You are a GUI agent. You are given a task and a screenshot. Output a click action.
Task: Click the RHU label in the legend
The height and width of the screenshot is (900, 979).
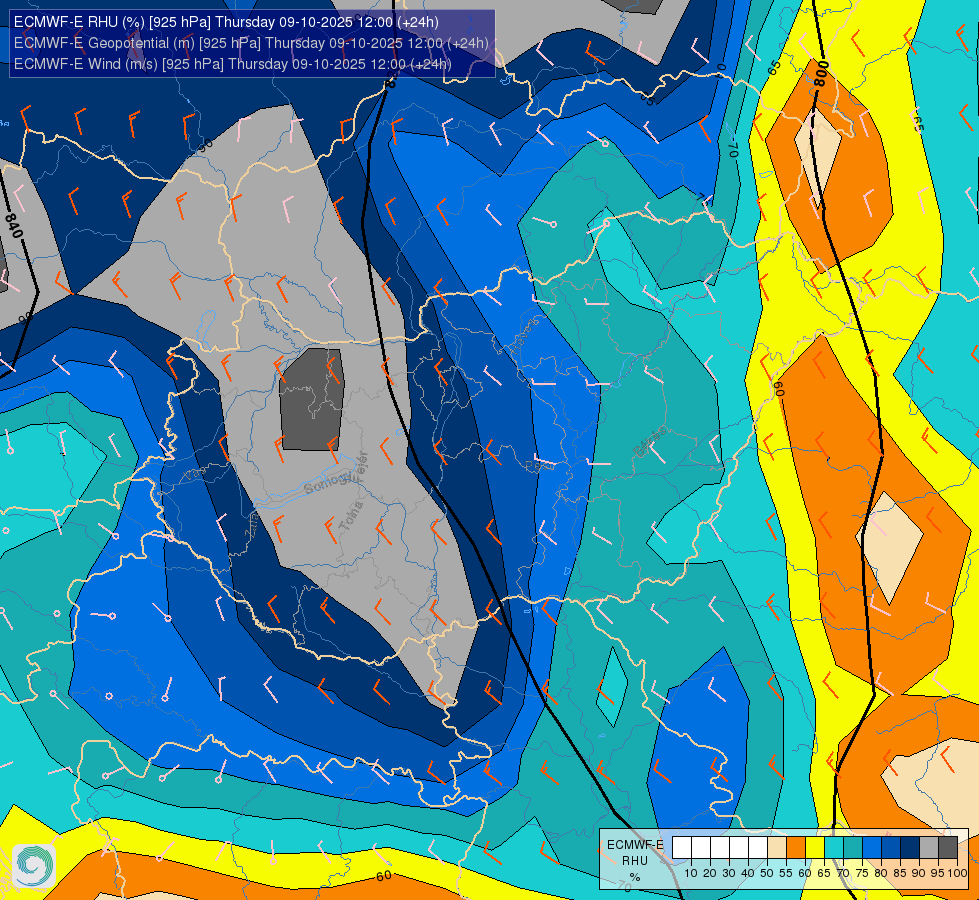[635, 861]
